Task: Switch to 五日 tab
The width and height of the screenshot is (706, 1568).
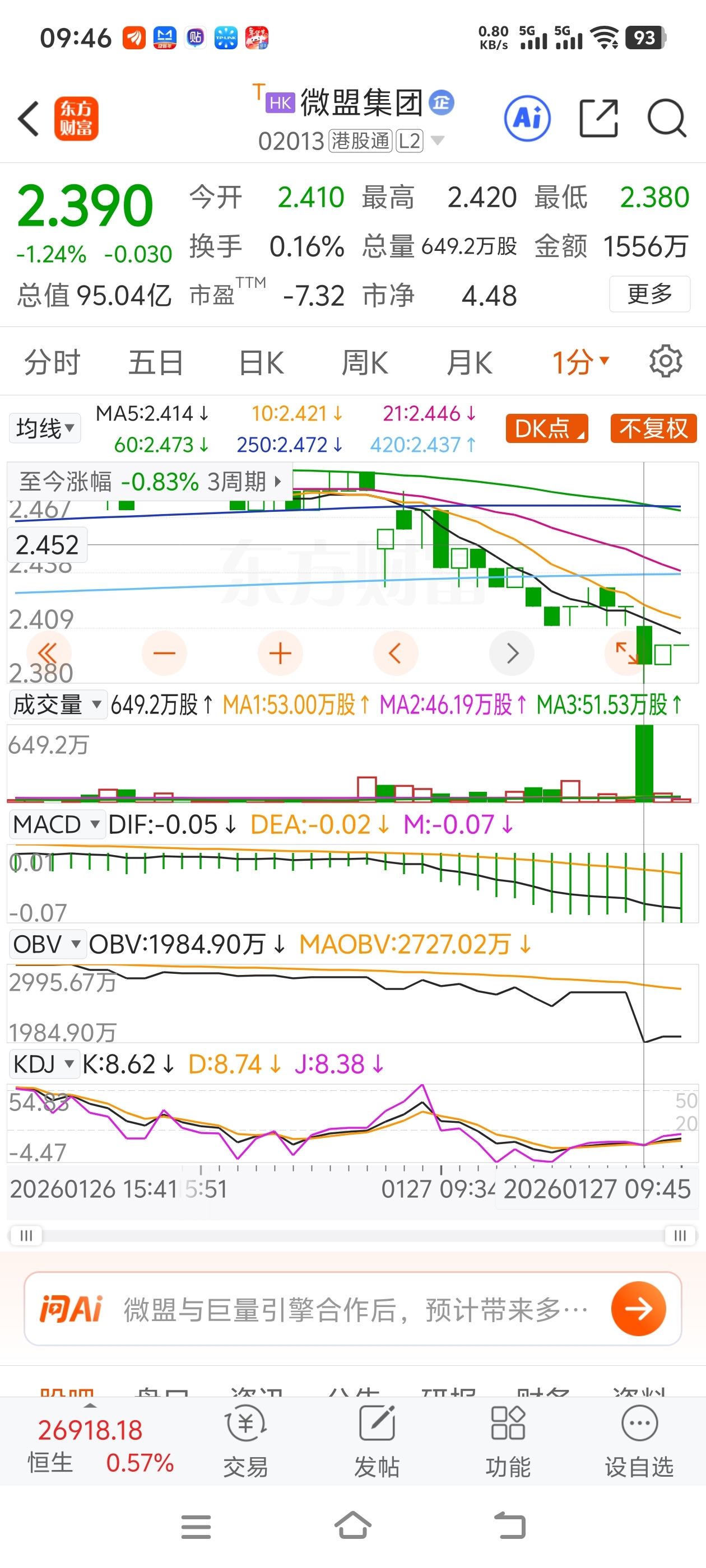Action: pyautogui.click(x=155, y=362)
